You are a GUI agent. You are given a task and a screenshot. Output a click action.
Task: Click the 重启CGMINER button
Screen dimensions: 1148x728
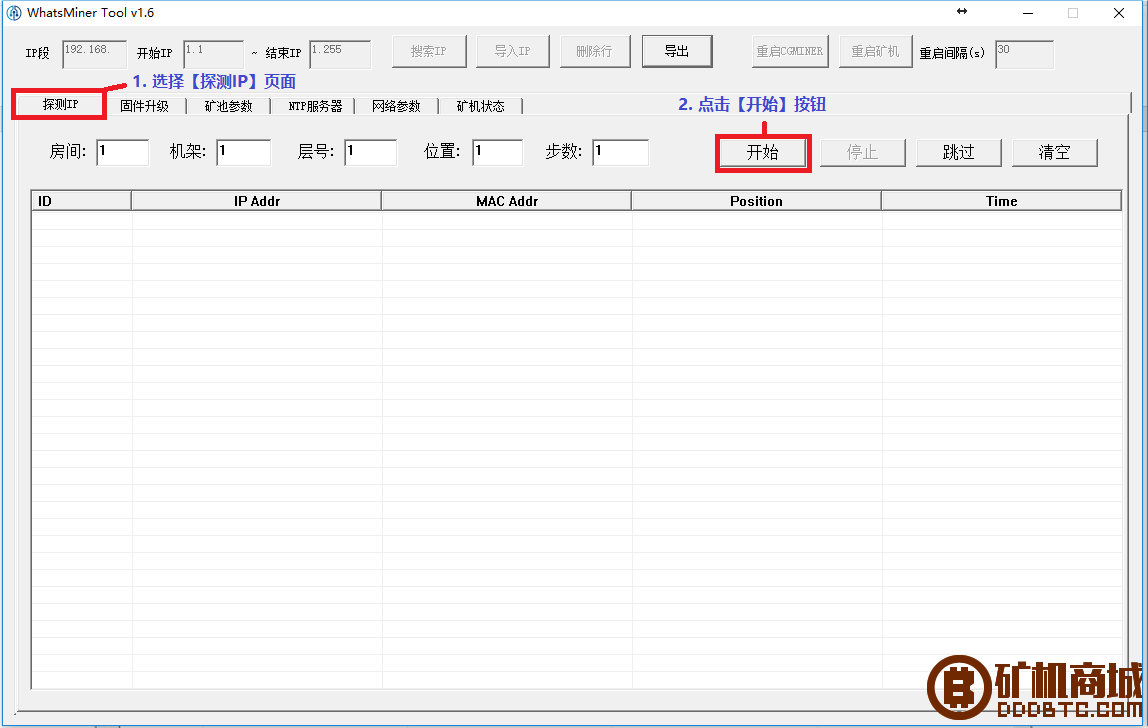pos(790,51)
